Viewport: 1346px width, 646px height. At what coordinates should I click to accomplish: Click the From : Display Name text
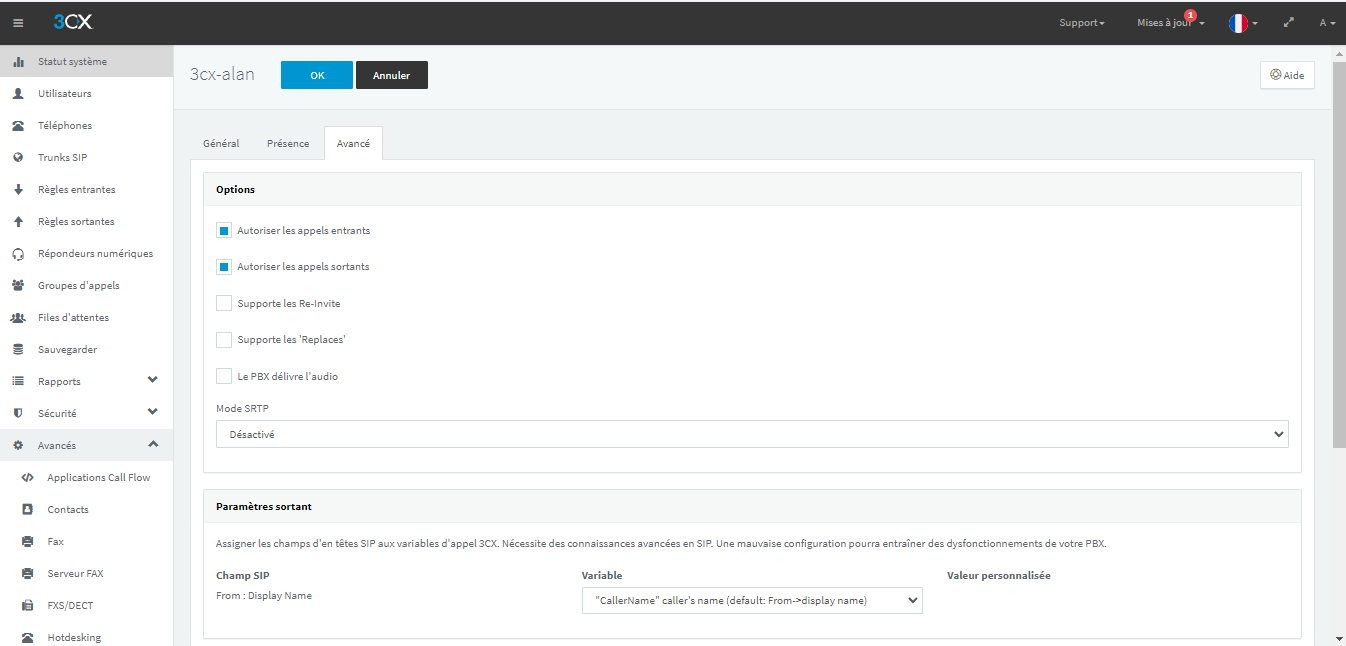[264, 596]
